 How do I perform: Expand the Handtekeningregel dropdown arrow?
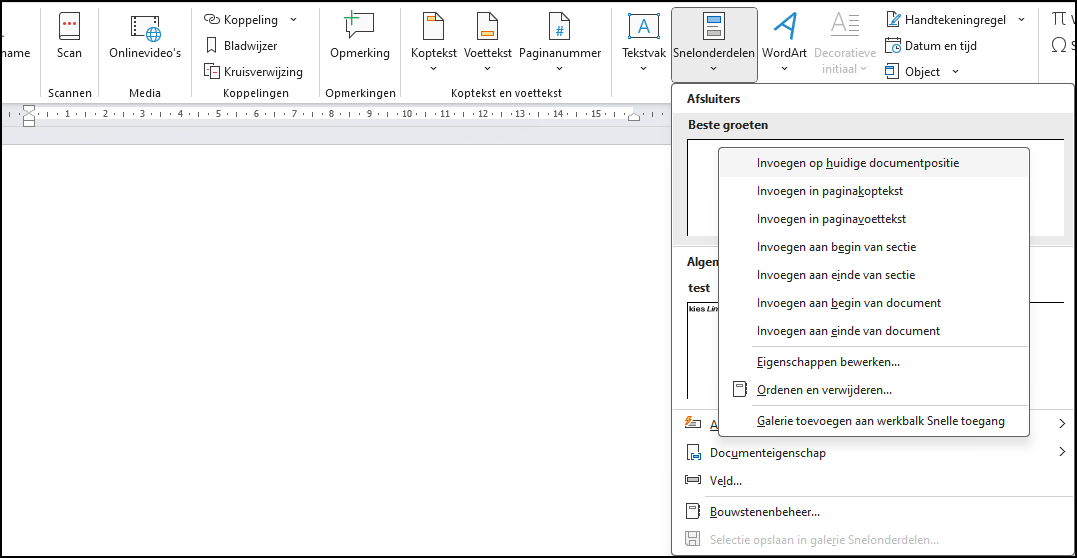pos(1021,19)
